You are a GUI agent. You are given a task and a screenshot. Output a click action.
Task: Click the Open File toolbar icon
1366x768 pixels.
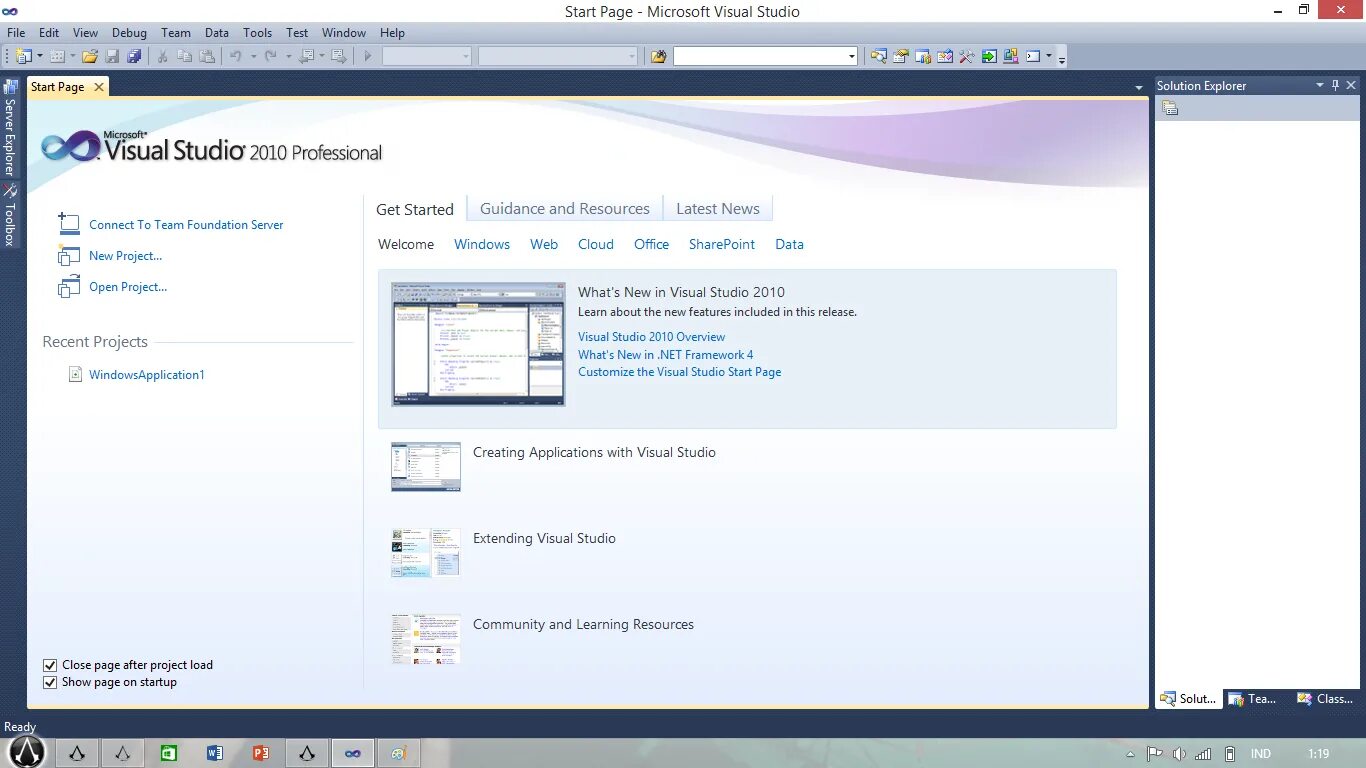[90, 56]
